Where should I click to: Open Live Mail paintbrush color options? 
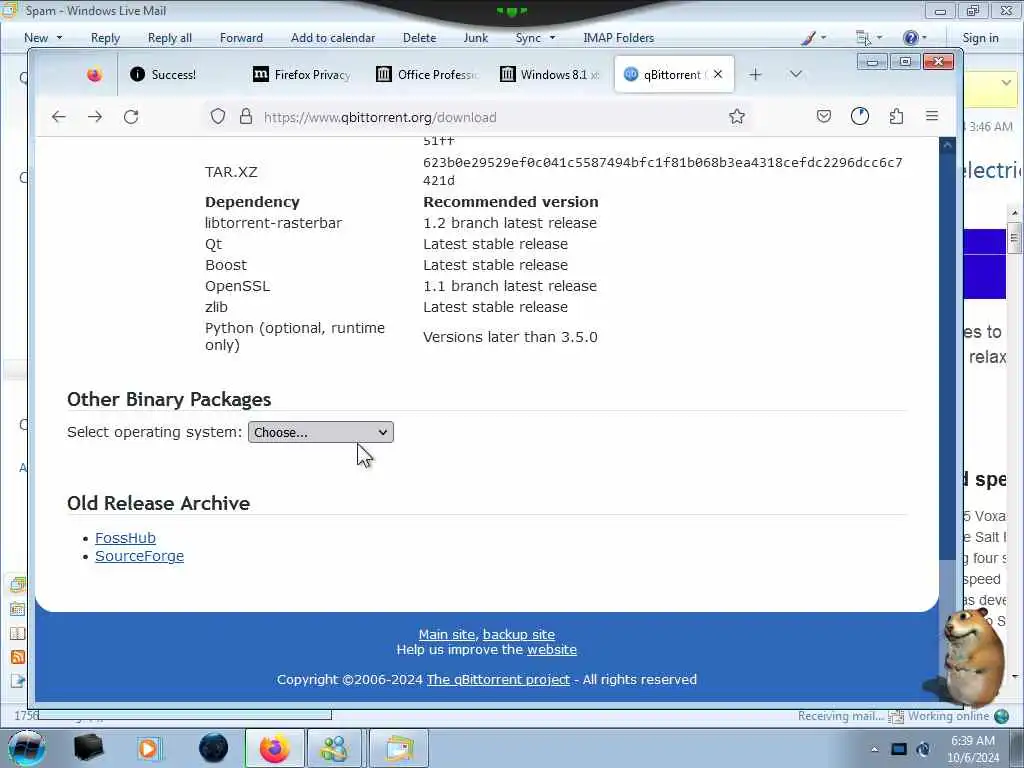[x=808, y=38]
